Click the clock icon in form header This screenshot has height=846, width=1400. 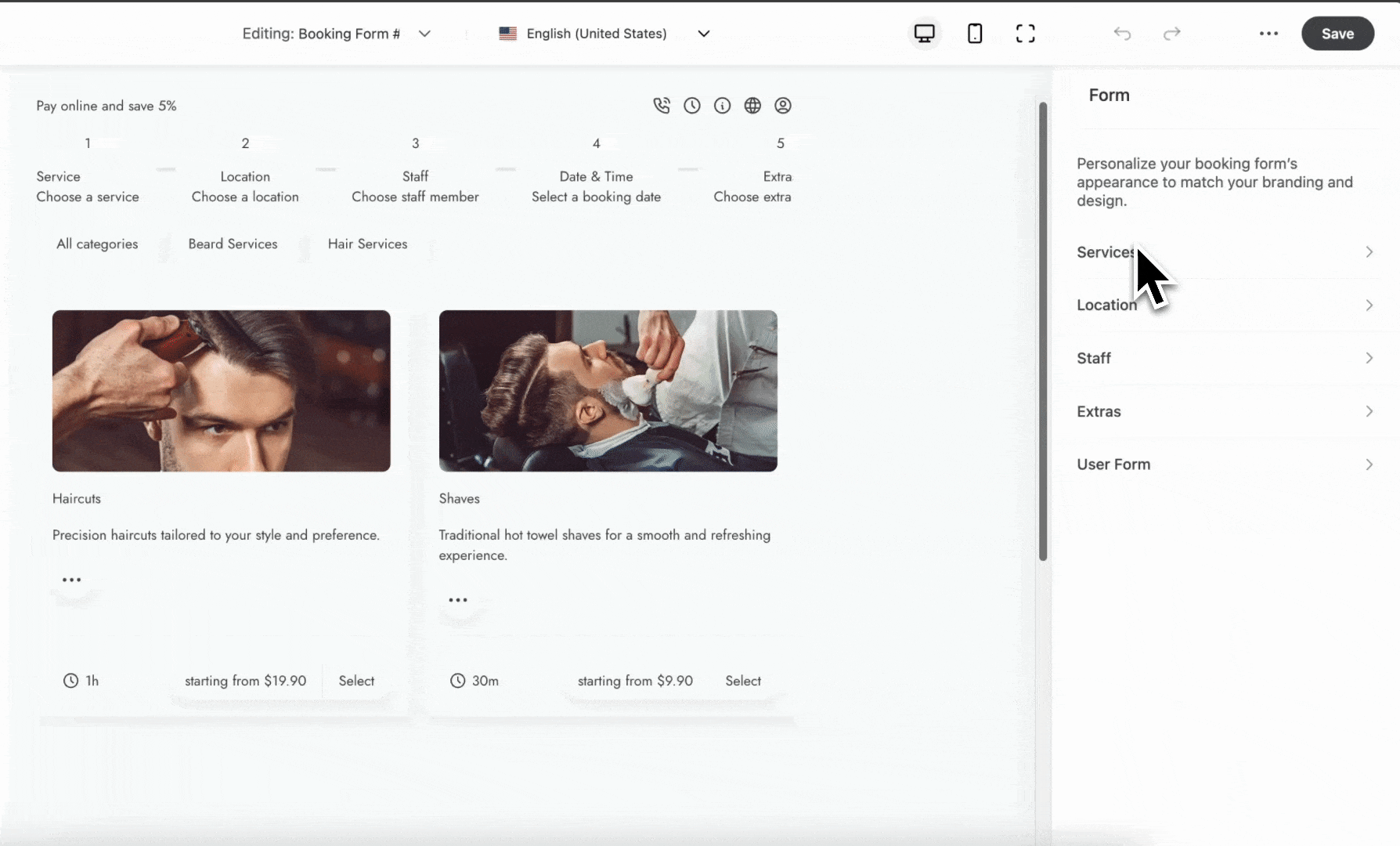click(692, 106)
